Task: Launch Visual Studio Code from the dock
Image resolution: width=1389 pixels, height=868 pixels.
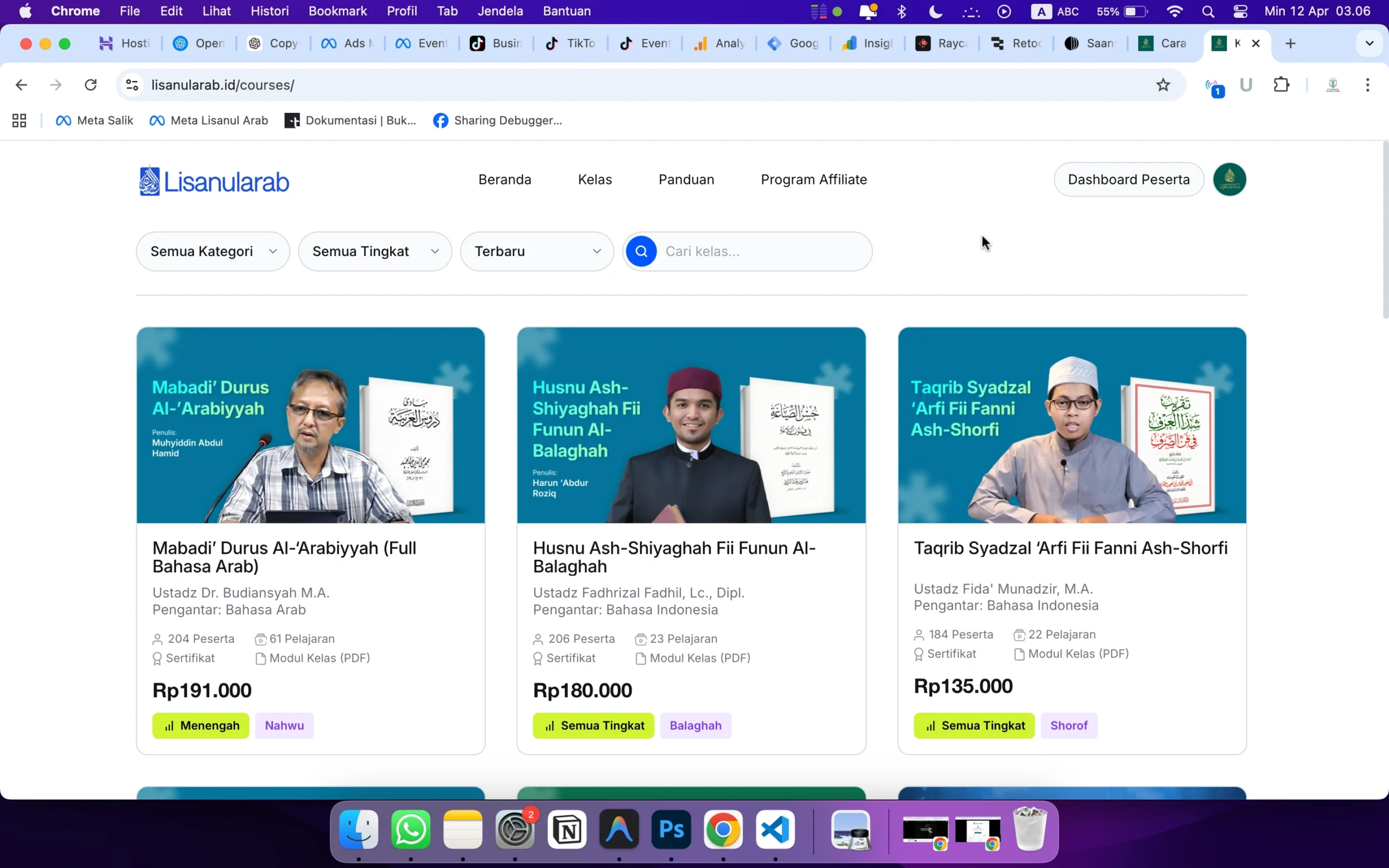Action: pos(775,829)
